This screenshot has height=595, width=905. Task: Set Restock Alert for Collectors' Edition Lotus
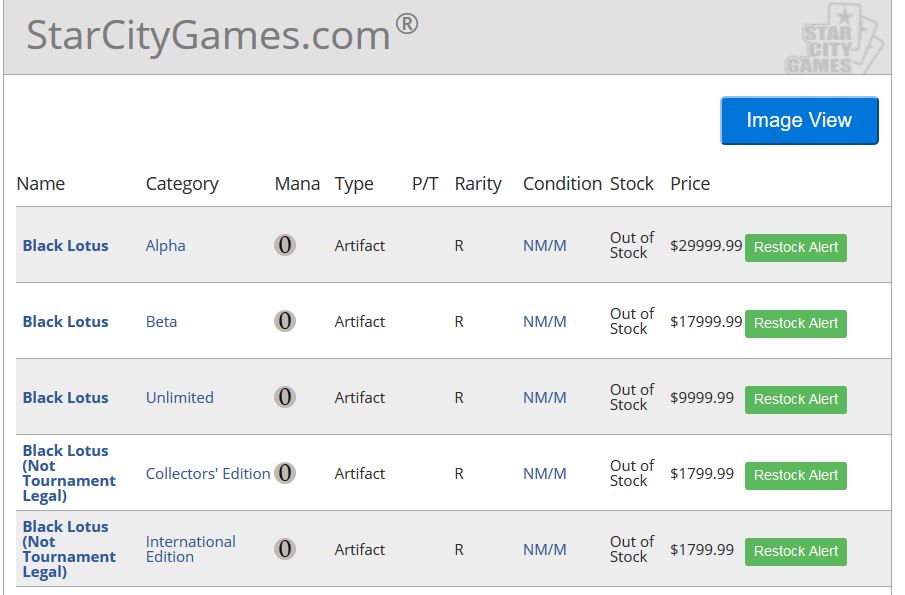(795, 475)
